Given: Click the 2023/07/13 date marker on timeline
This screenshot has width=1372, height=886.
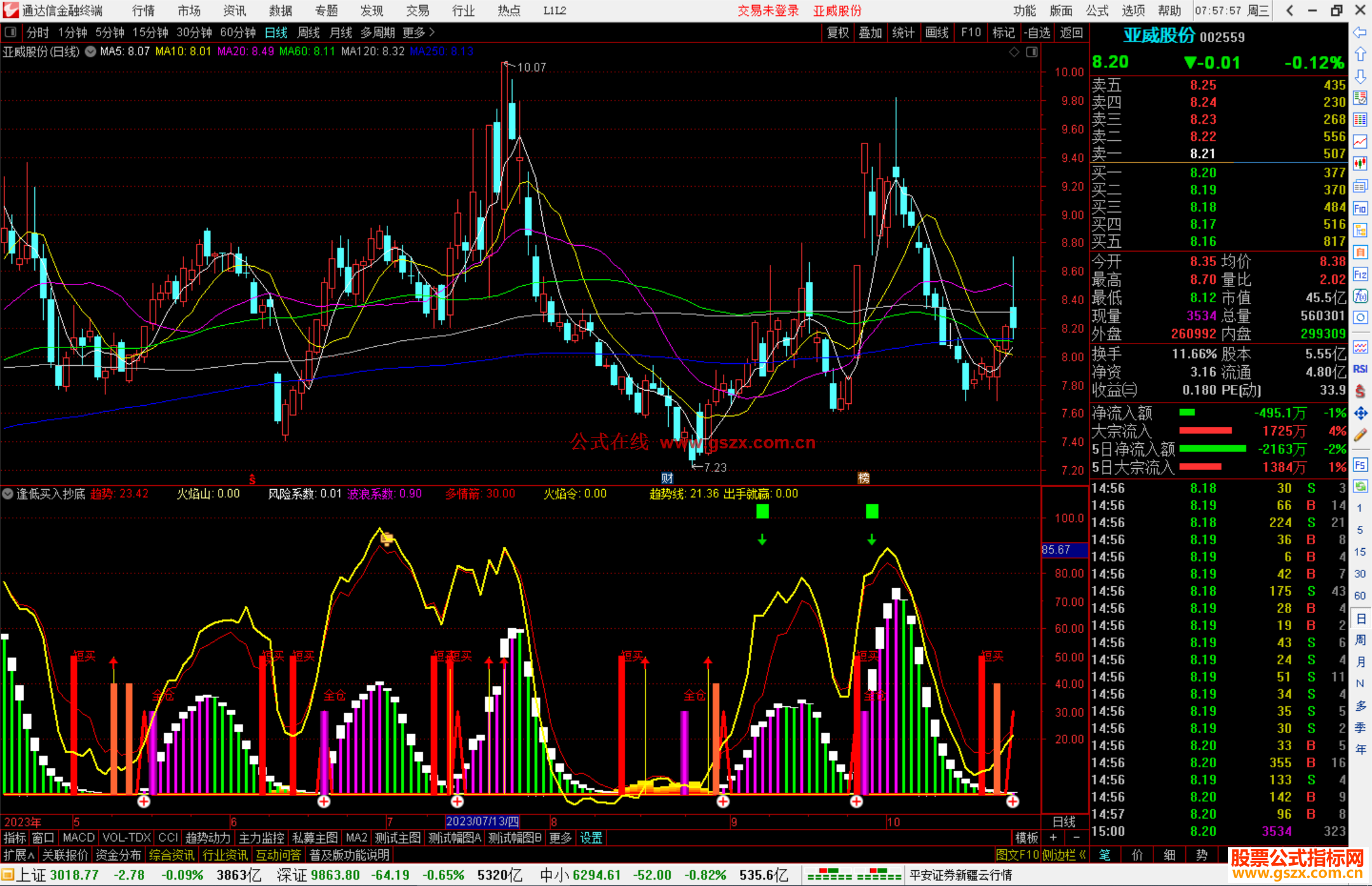Looking at the screenshot, I should tap(482, 822).
